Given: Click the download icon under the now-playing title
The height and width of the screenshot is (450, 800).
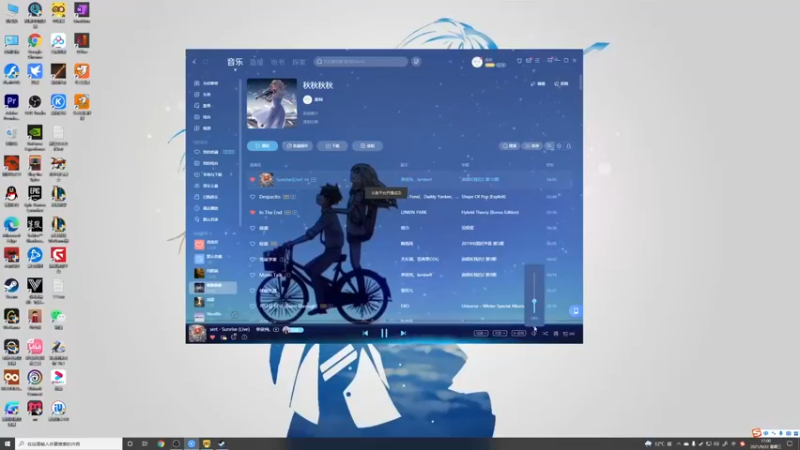Looking at the screenshot, I should [x=223, y=337].
